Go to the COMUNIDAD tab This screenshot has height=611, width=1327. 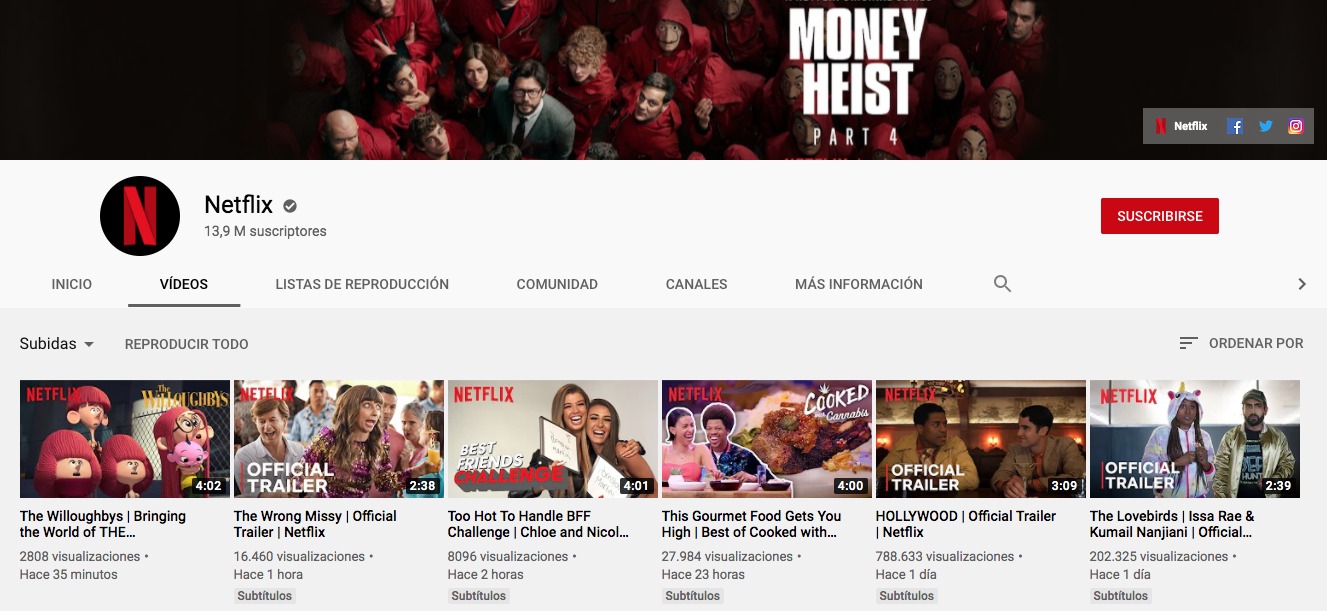(557, 284)
